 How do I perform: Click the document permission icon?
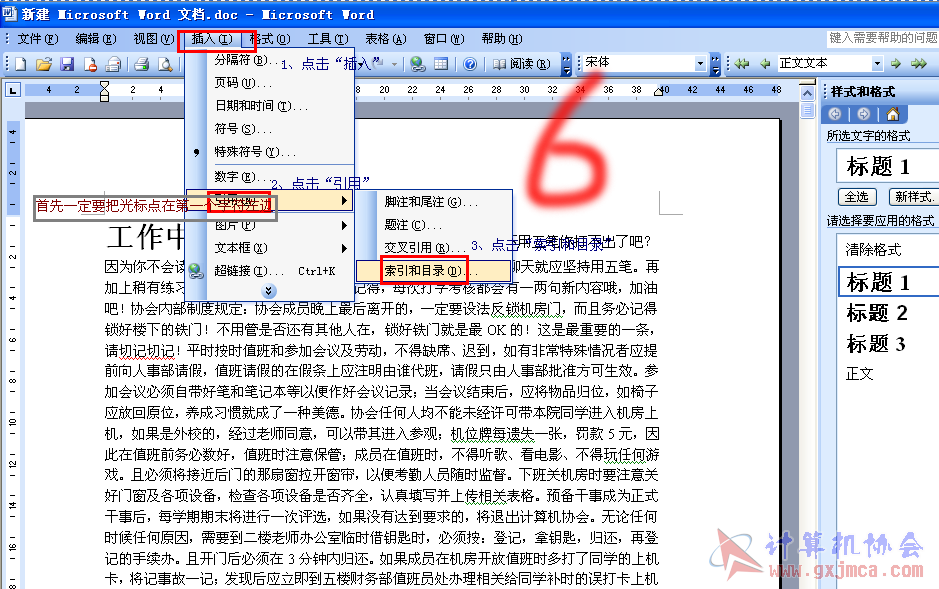tap(90, 63)
